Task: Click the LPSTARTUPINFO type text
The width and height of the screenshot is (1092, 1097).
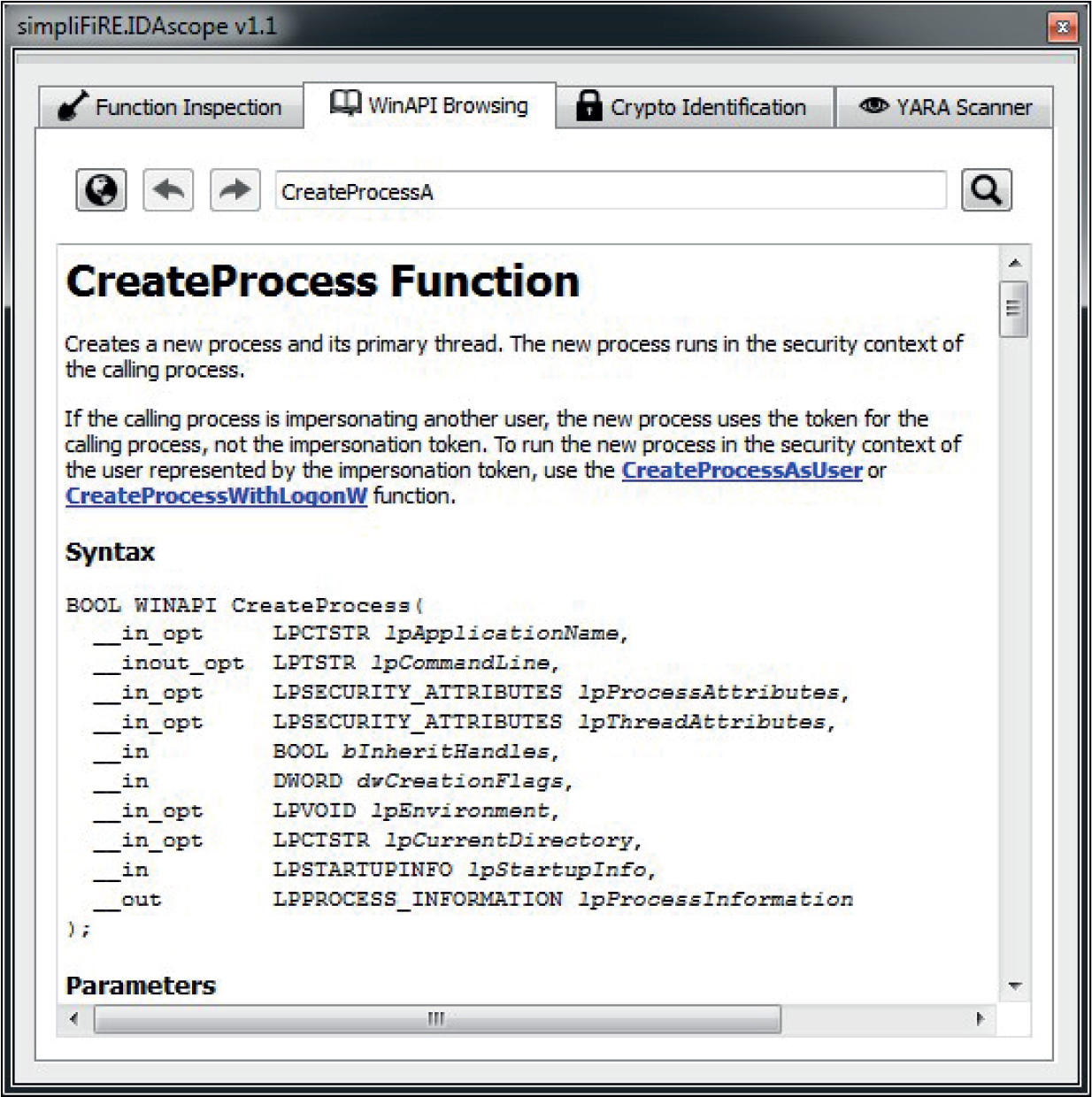Action: (363, 870)
